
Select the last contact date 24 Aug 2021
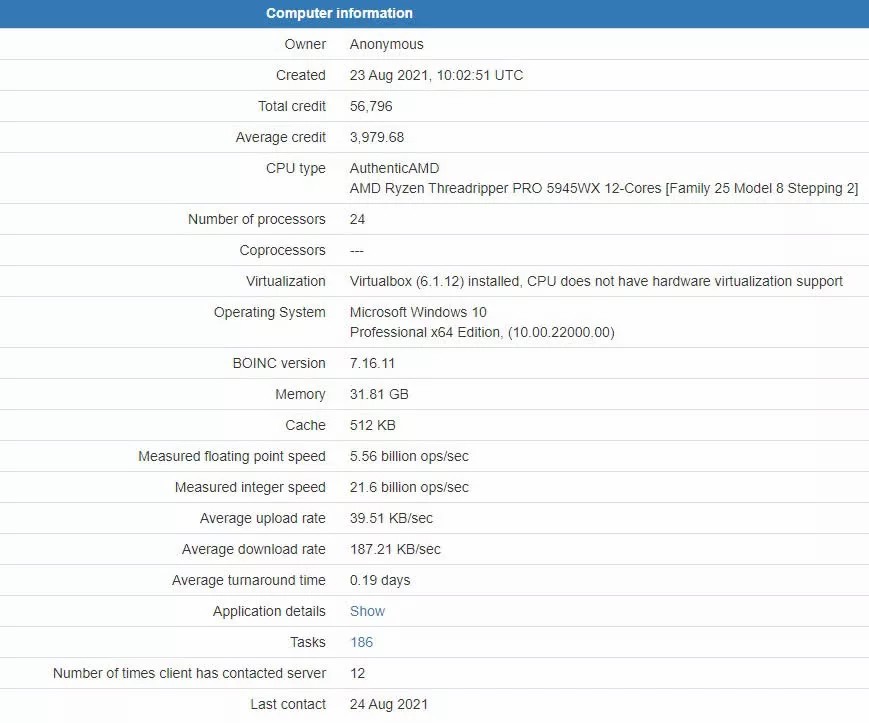click(389, 704)
